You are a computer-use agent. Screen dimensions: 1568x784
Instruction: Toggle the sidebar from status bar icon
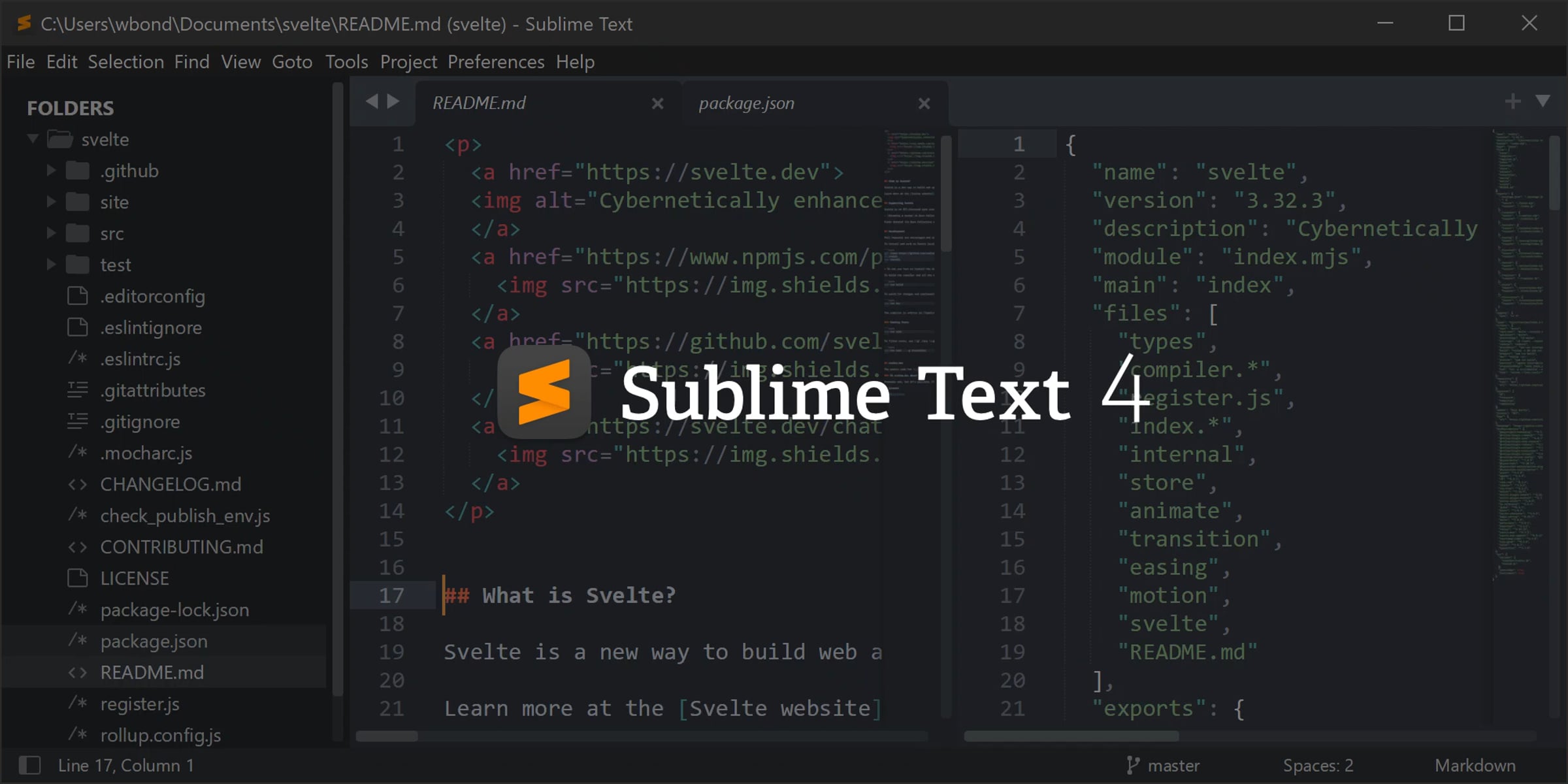tap(29, 765)
